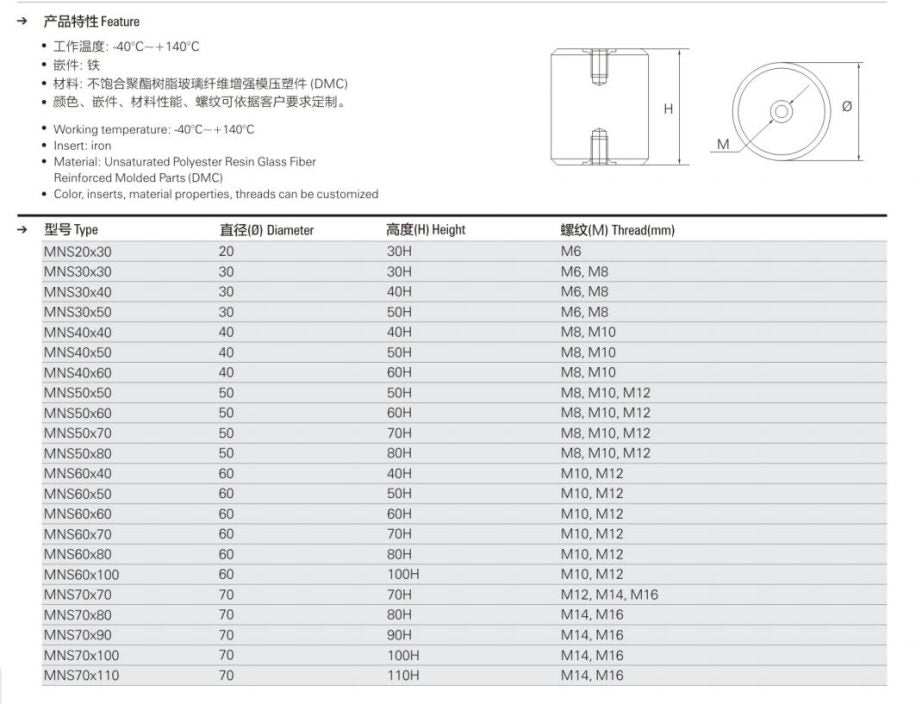Click the 嵌件: 铁 bullet line

pyautogui.click(x=77, y=65)
